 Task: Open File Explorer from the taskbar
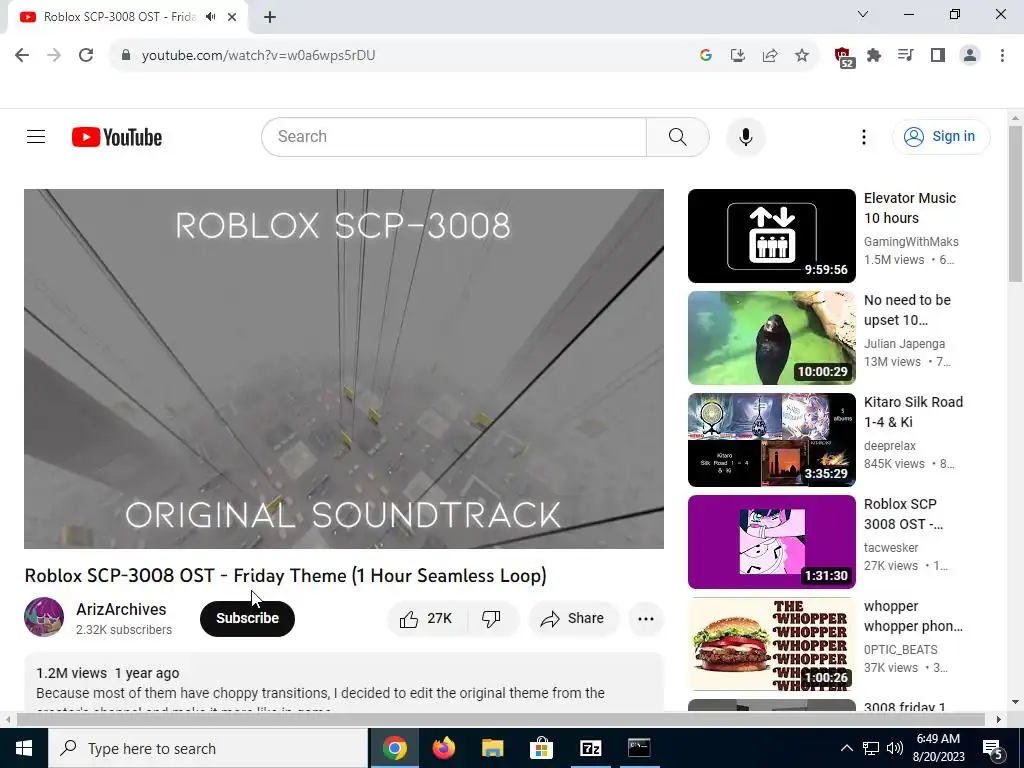tap(492, 748)
